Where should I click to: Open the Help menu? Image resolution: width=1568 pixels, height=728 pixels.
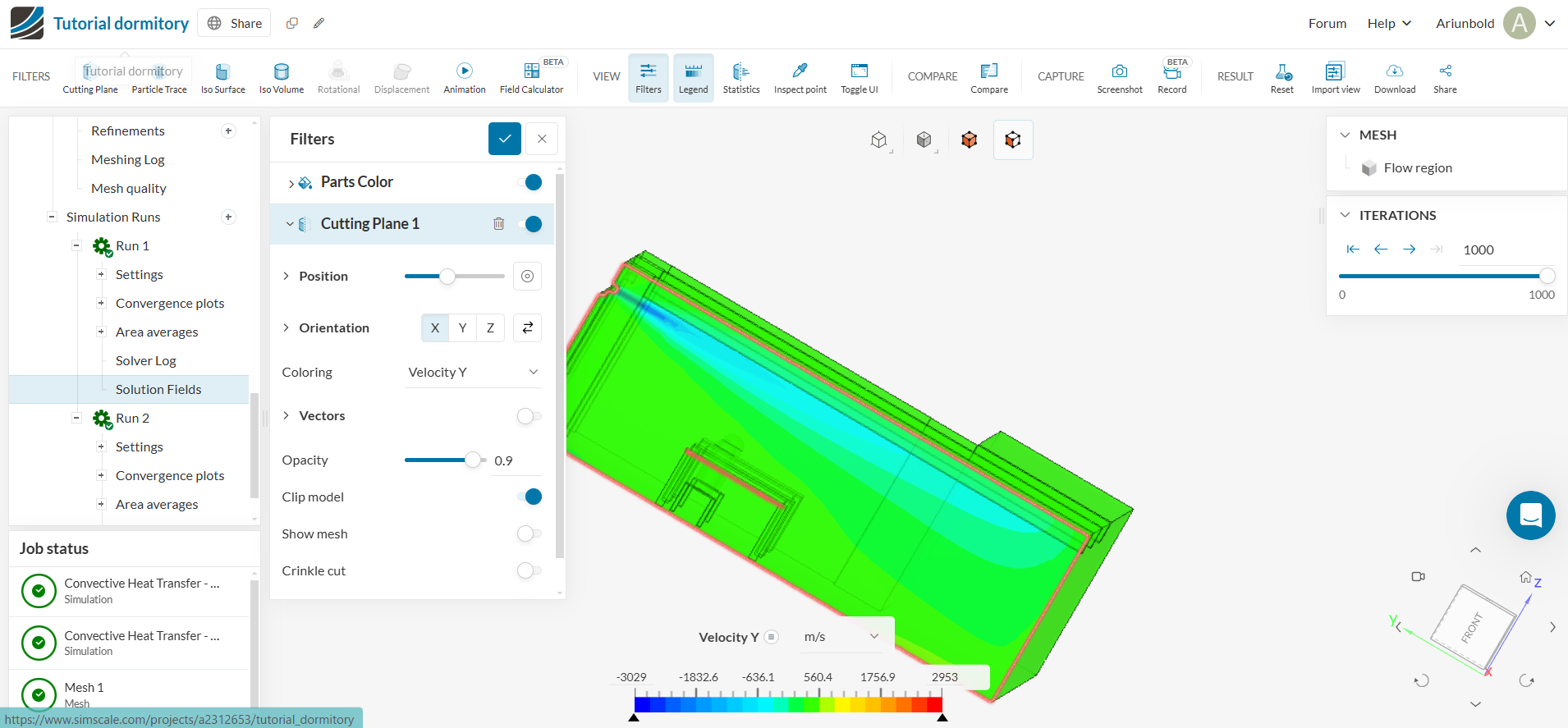coord(1389,23)
